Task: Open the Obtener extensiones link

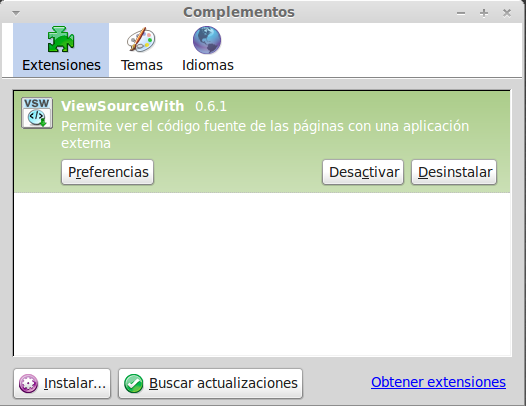Action: (x=438, y=382)
